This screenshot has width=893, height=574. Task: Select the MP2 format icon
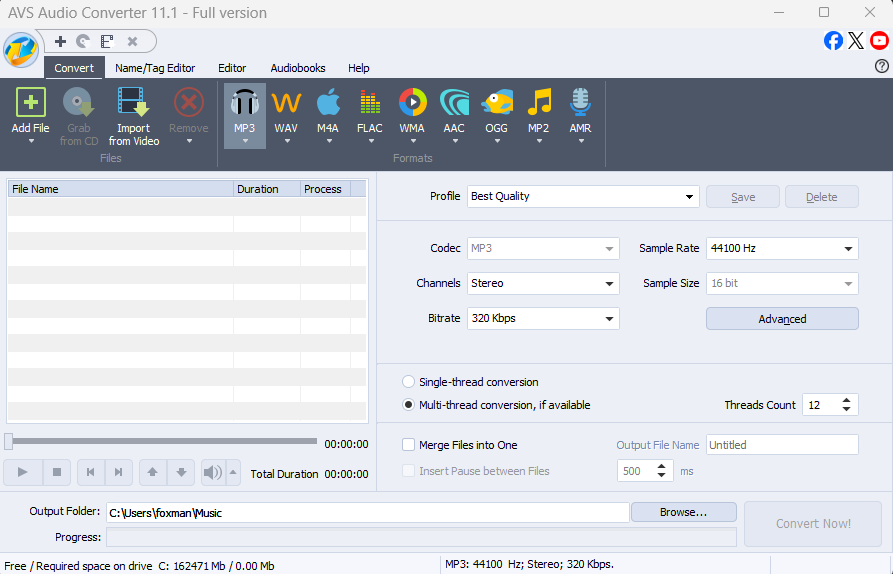pyautogui.click(x=539, y=102)
